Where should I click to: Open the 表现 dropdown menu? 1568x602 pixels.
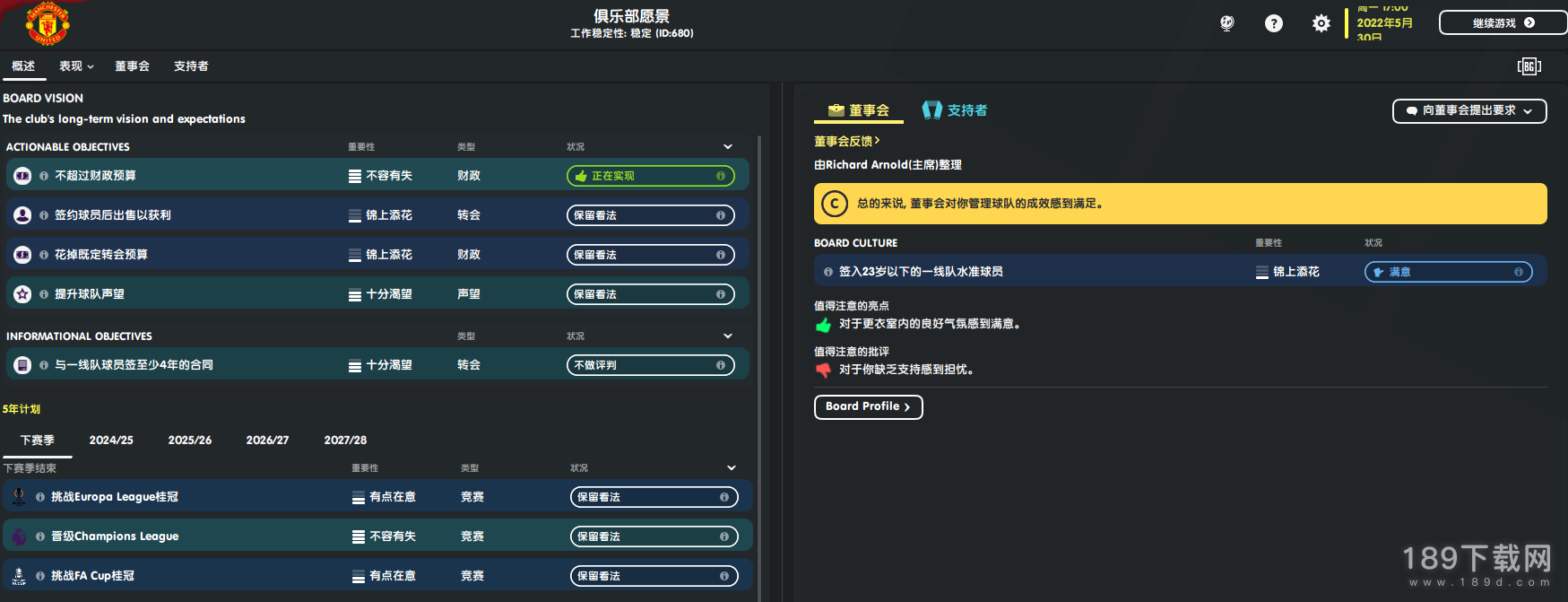(x=76, y=66)
